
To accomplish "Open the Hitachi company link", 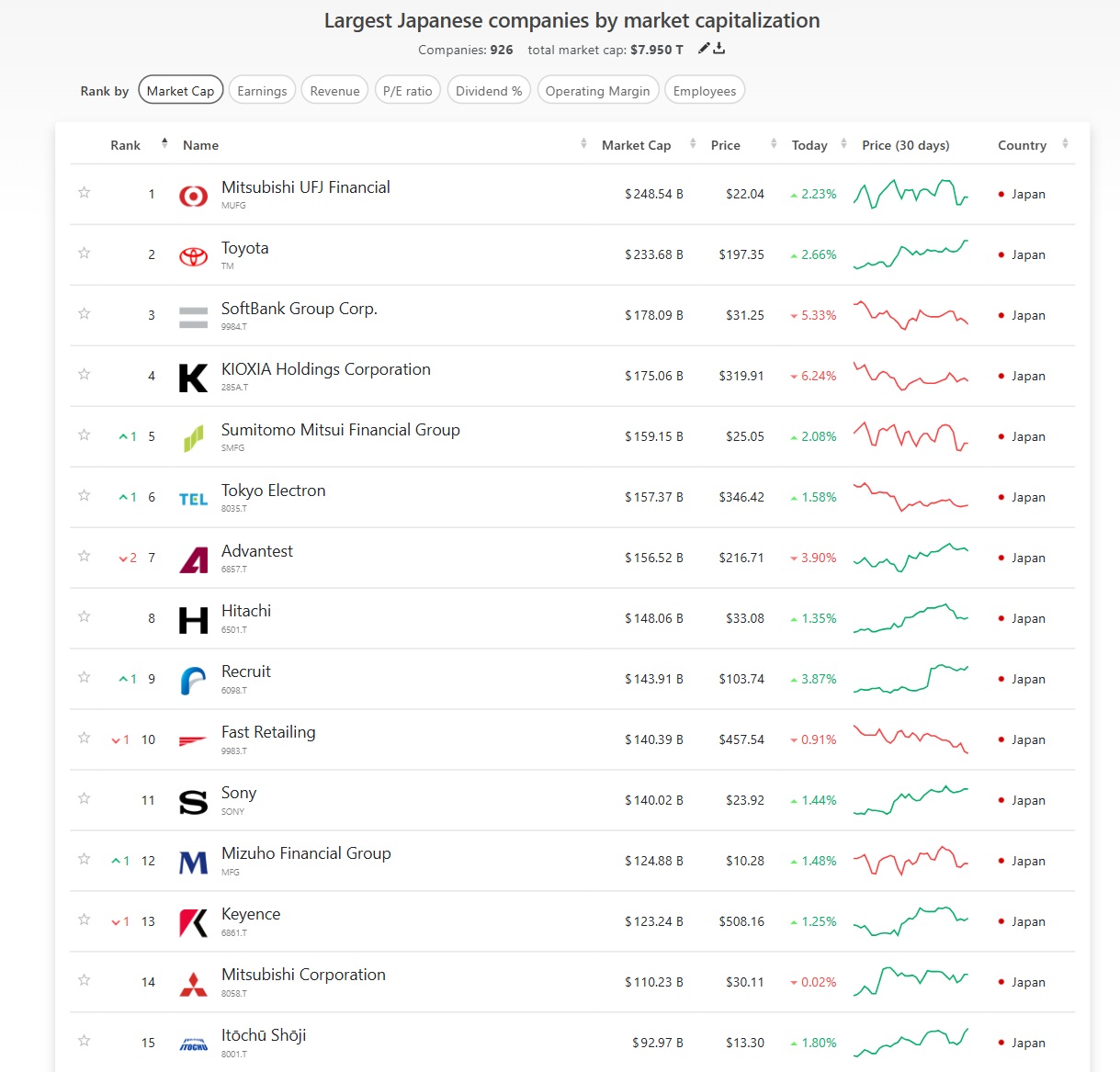I will [x=246, y=611].
